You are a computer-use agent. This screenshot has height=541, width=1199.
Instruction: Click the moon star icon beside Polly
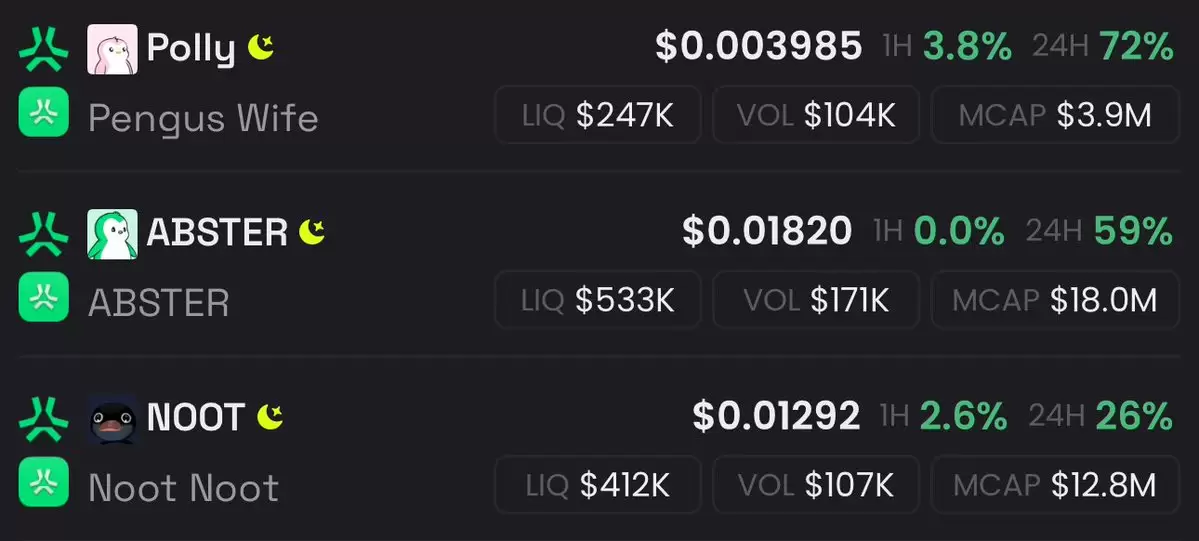pyautogui.click(x=261, y=48)
